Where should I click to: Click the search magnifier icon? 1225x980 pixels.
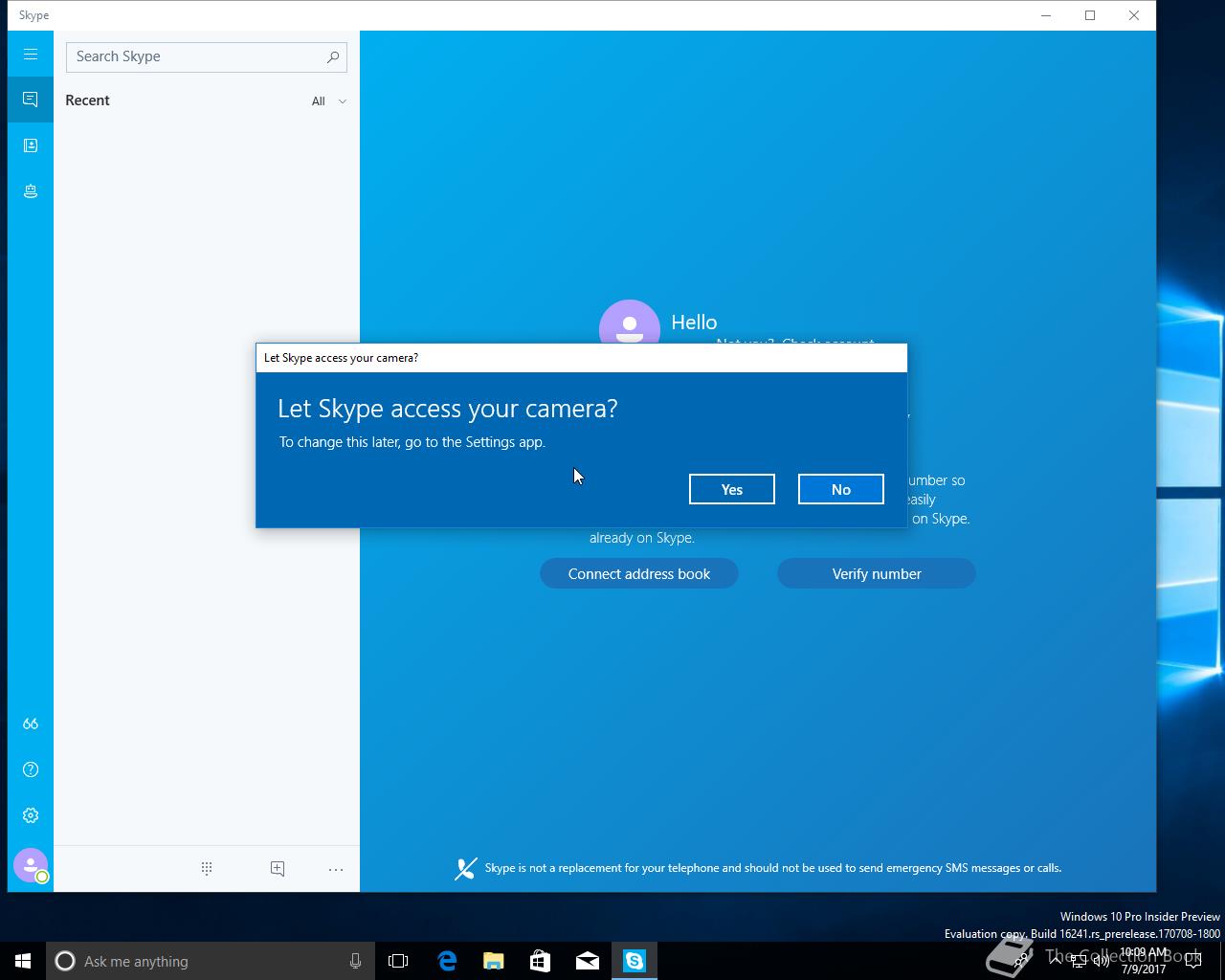pyautogui.click(x=332, y=57)
